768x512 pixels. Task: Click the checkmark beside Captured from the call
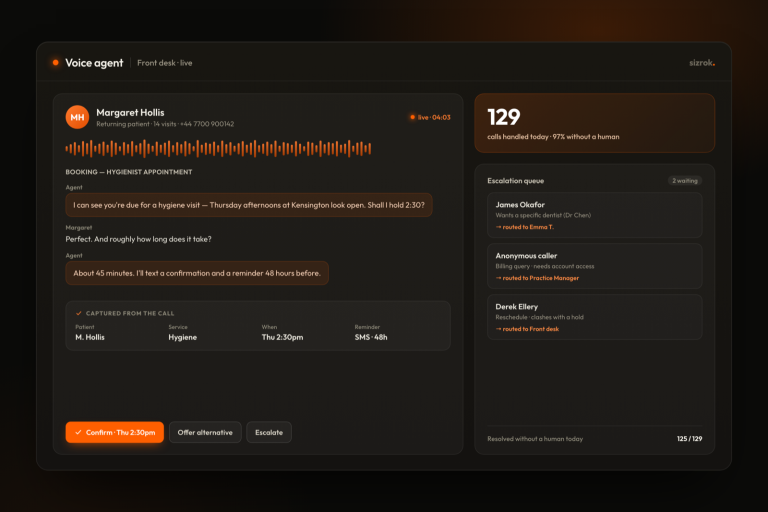(78, 313)
